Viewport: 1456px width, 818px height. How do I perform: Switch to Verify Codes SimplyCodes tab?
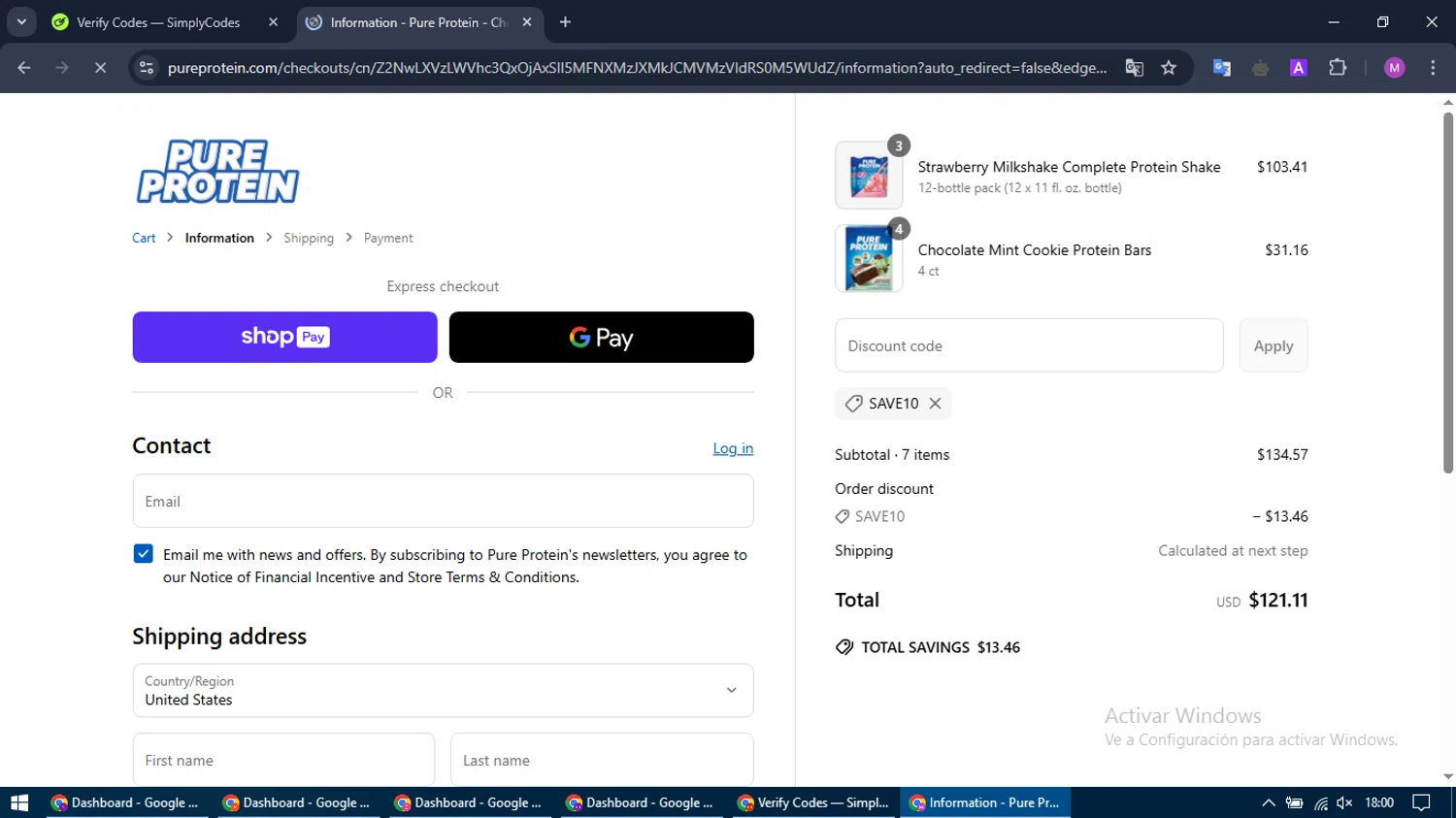click(x=158, y=22)
